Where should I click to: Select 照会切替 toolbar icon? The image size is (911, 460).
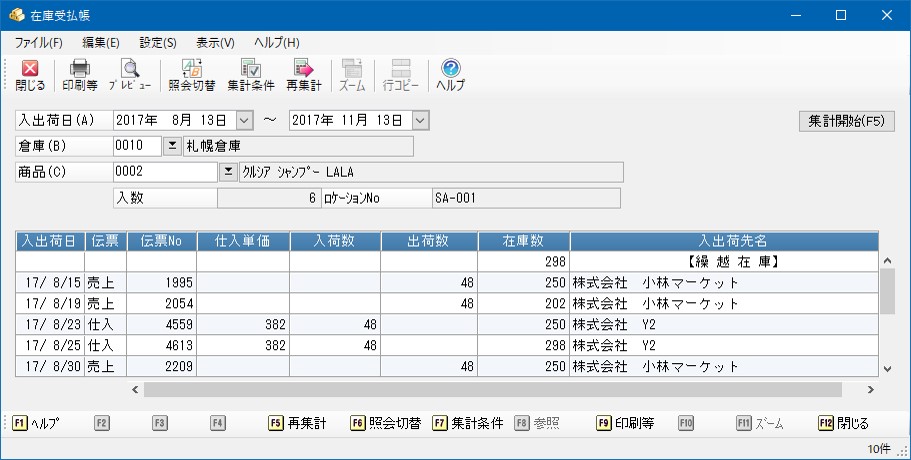(x=192, y=75)
